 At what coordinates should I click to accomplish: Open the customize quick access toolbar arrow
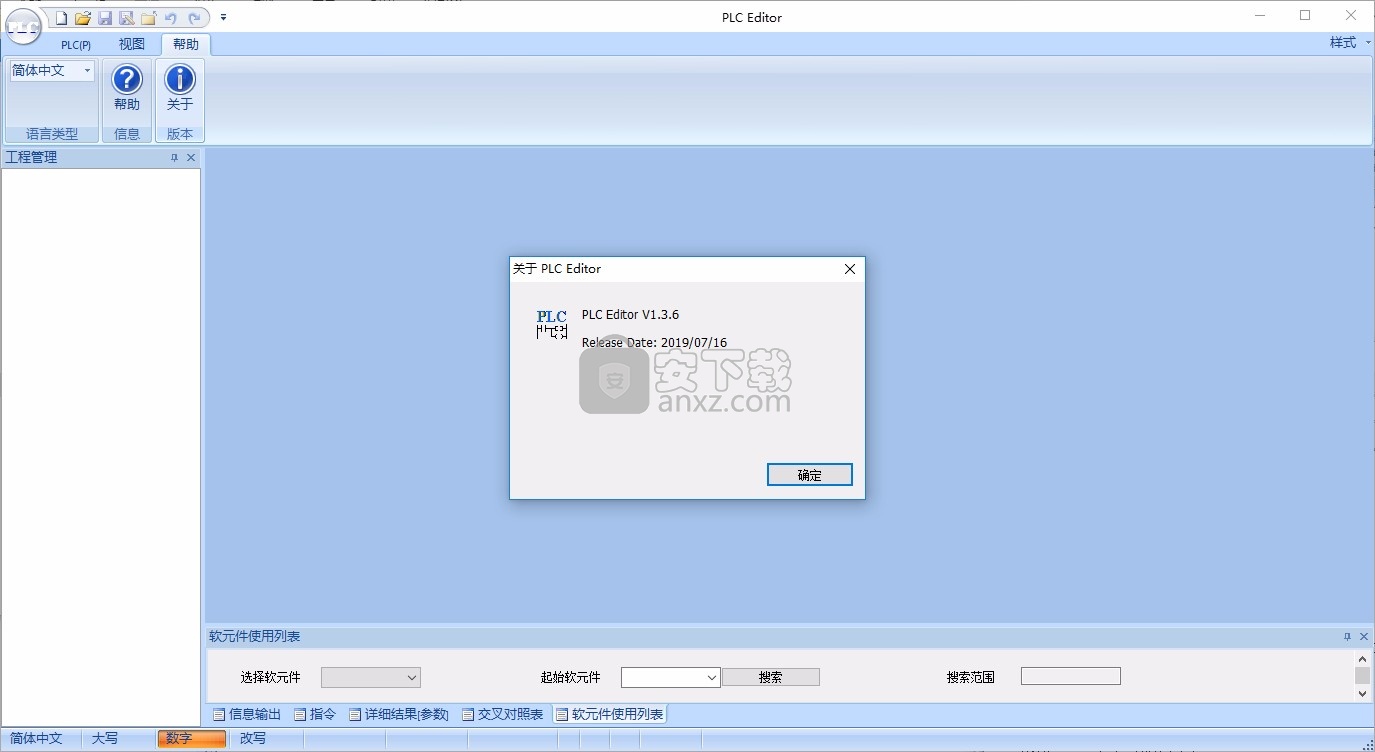224,17
